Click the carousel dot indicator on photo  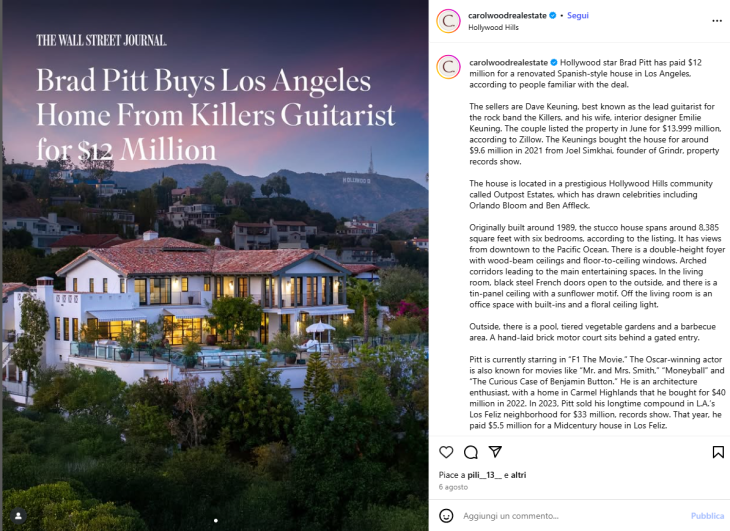coord(216,520)
